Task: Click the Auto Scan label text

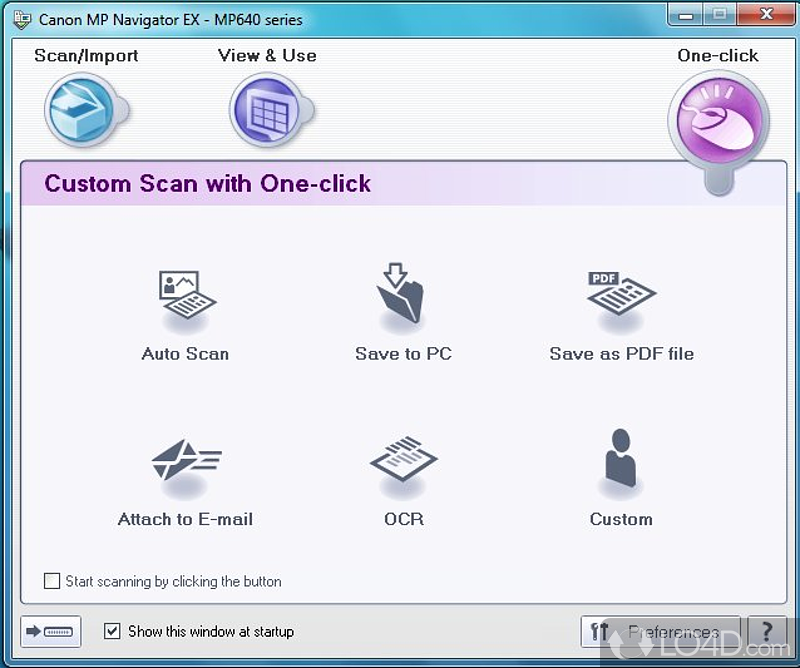Action: point(185,354)
